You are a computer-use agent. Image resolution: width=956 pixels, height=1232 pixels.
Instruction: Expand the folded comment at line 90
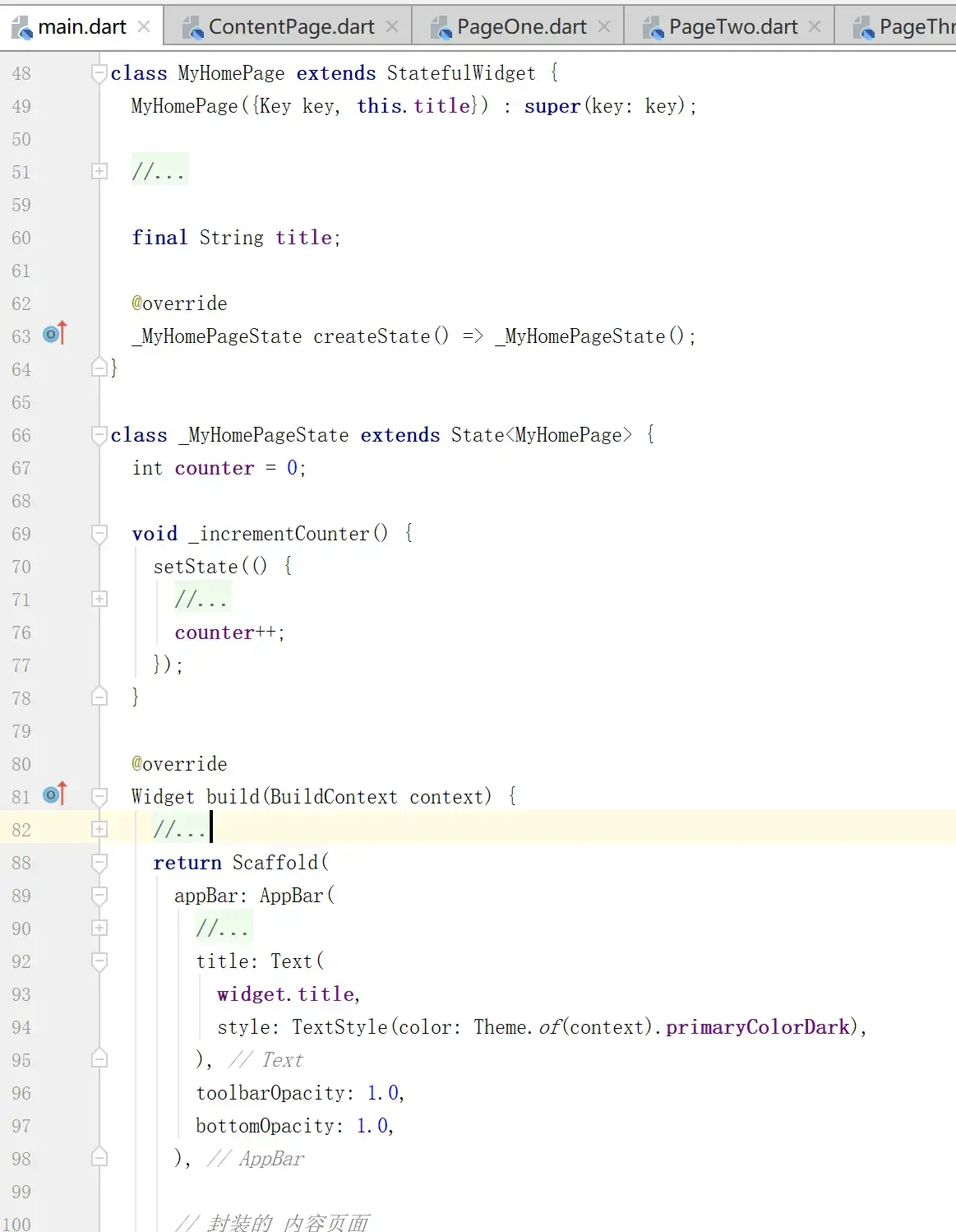click(x=99, y=928)
